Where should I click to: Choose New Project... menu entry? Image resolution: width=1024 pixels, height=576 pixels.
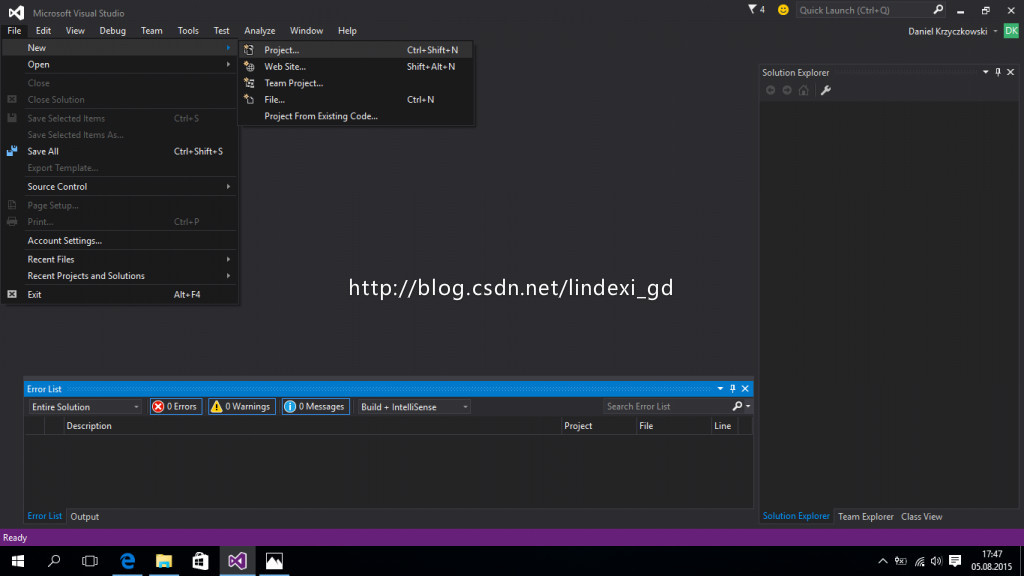point(356,50)
